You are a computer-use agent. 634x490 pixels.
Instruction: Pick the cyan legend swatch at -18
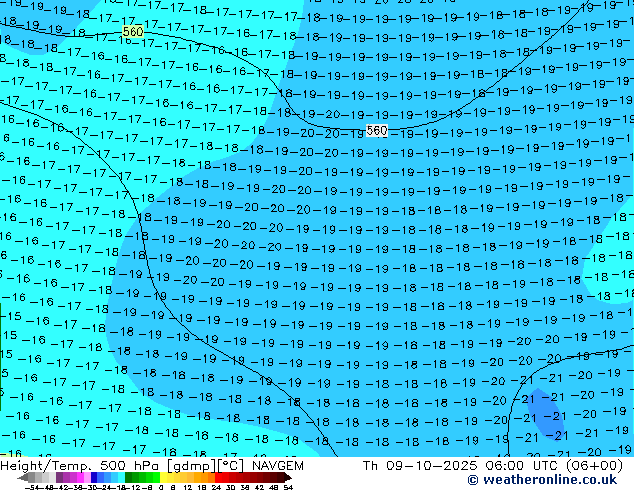121,477
